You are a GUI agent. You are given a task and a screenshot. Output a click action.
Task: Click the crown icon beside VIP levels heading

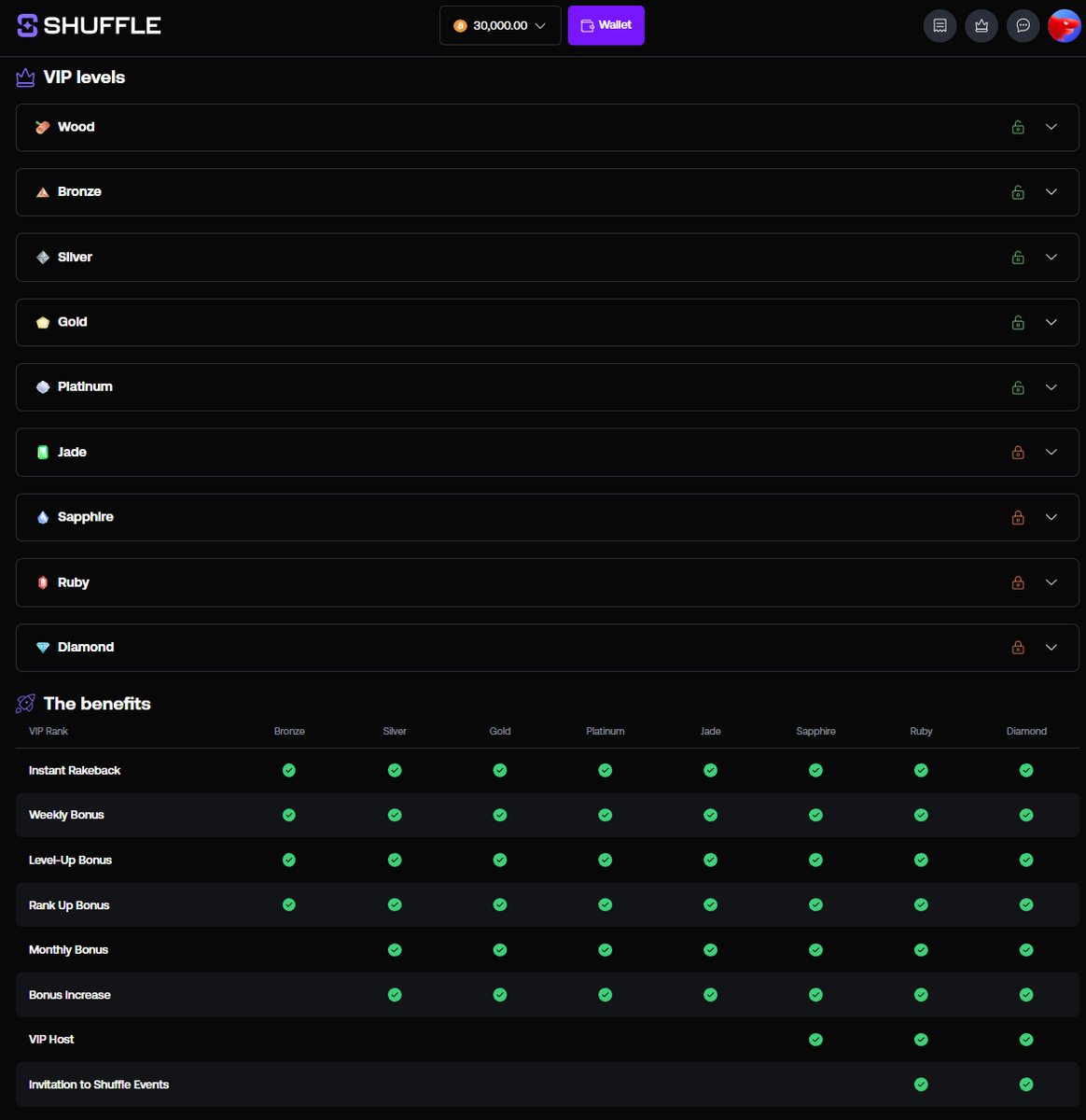pyautogui.click(x=25, y=77)
